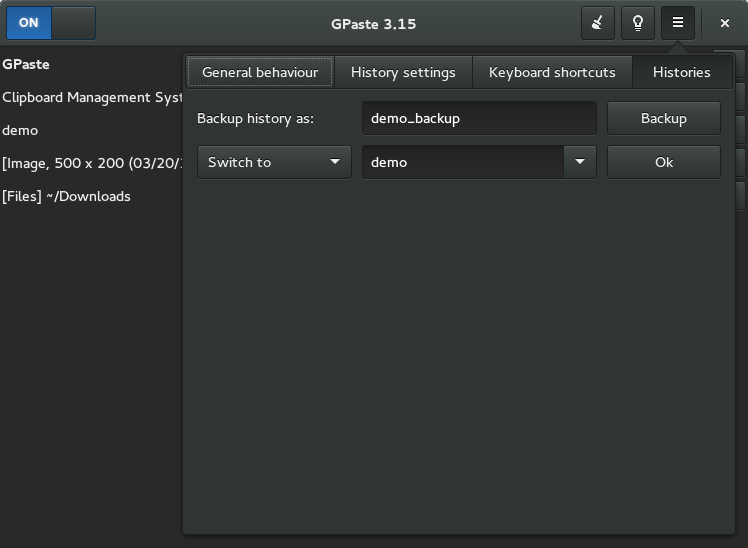Open the demo history name dropdown arrow

[x=580, y=162]
